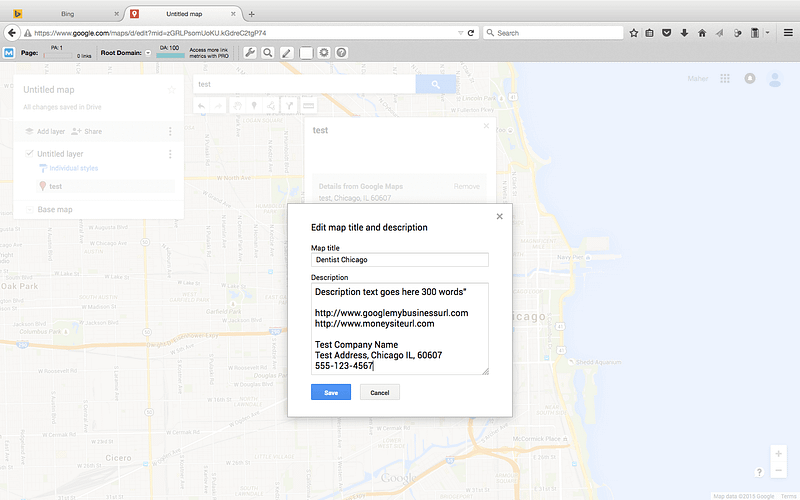
Task: Open the bookmarks list clipboard icon
Action: [x=649, y=33]
